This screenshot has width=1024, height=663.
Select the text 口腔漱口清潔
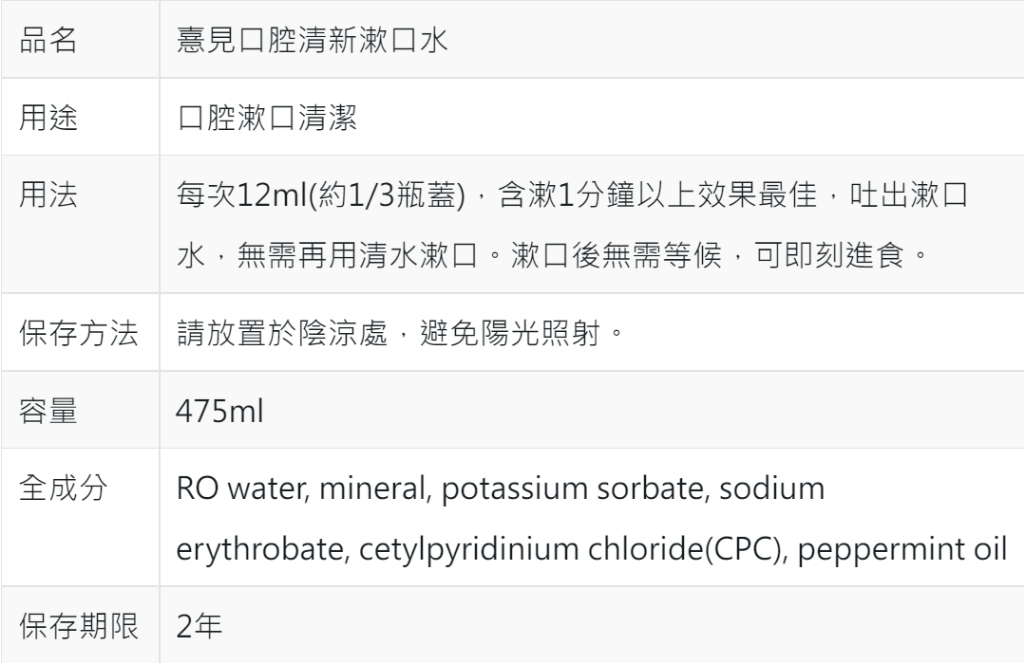[x=267, y=119]
